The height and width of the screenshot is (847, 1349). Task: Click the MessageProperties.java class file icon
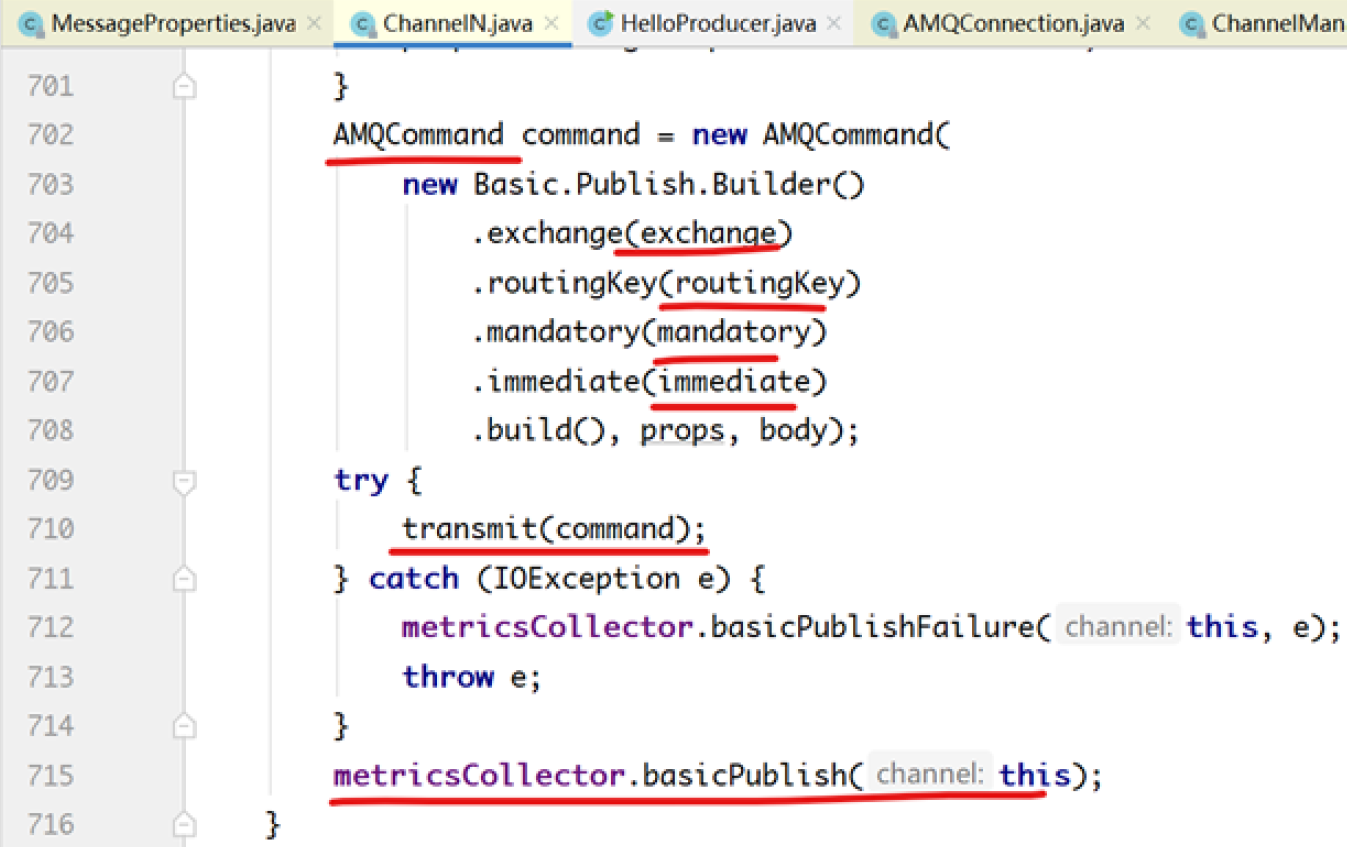pyautogui.click(x=31, y=23)
